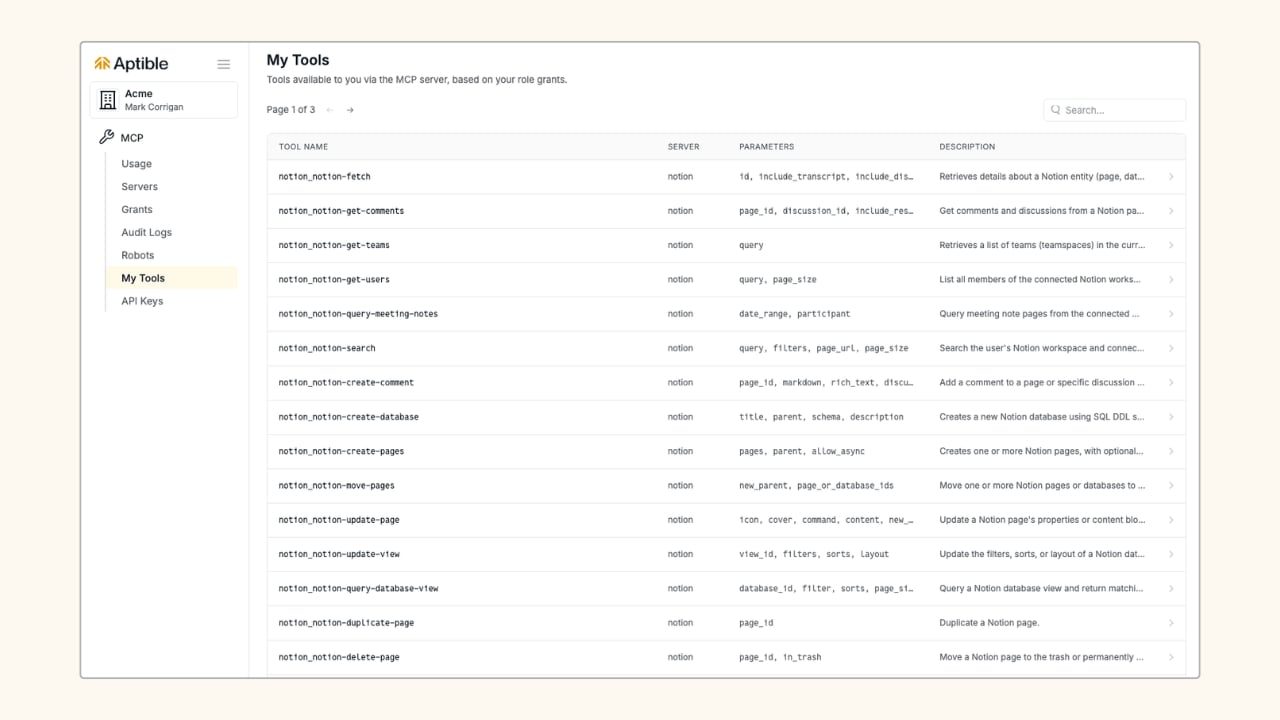Click the Acme organization building icon
Image resolution: width=1280 pixels, height=720 pixels.
[x=108, y=100]
